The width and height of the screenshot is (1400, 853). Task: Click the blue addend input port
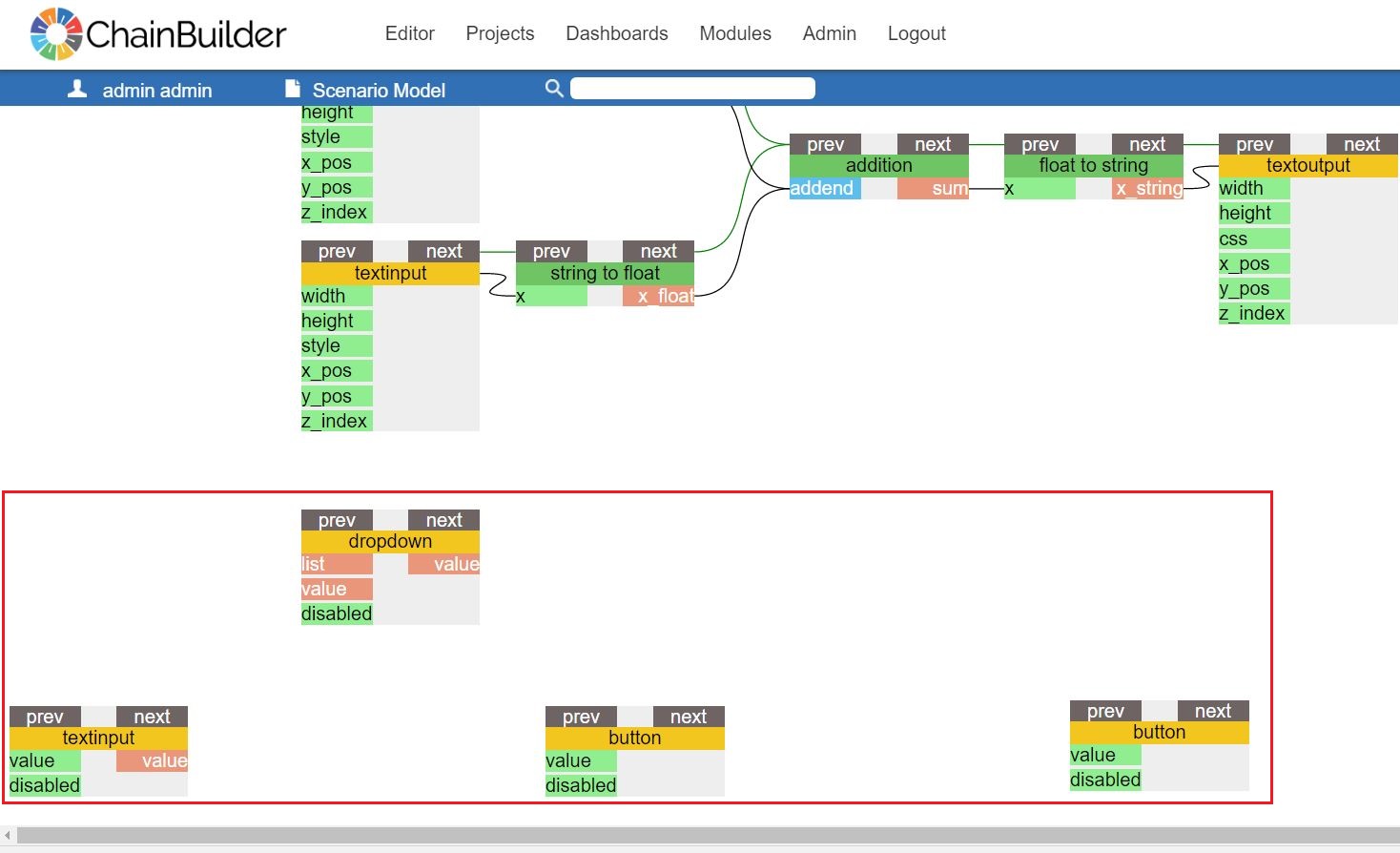click(824, 189)
